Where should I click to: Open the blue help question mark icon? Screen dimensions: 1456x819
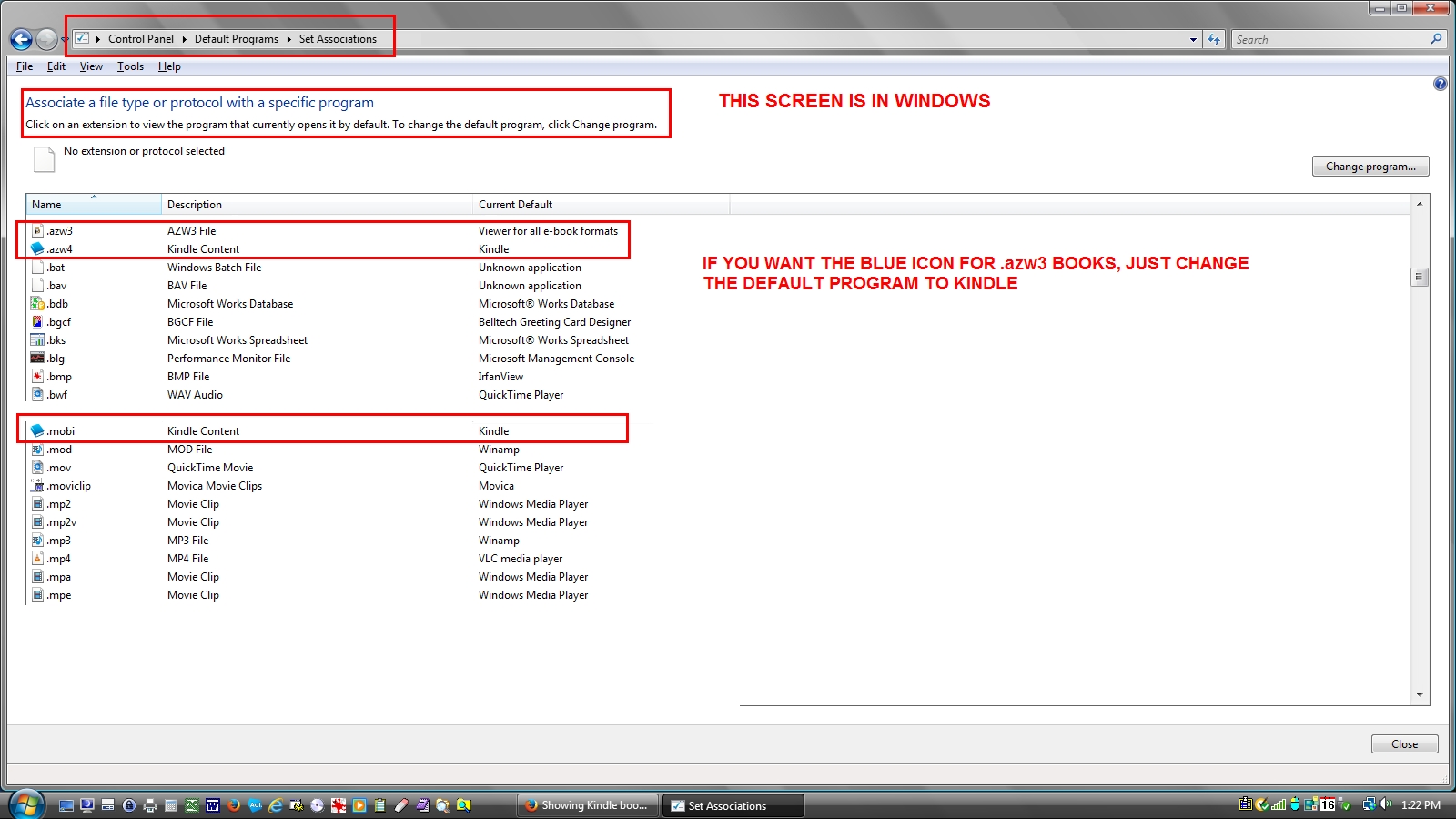[1440, 84]
